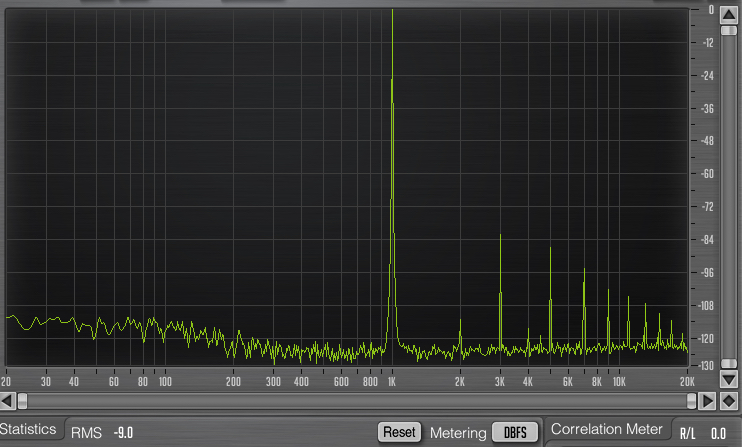Click the -120 dB scale label
This screenshot has width=742, height=447.
[x=706, y=338]
